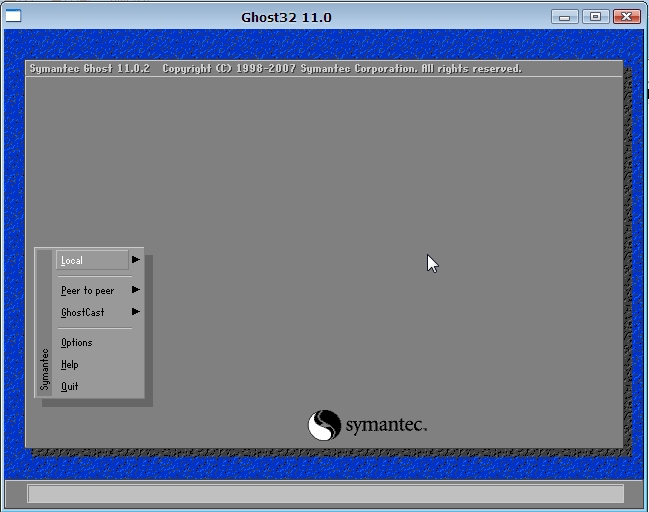Image resolution: width=649 pixels, height=512 pixels.
Task: Expand the GhostCast submenu arrow
Action: (x=135, y=312)
